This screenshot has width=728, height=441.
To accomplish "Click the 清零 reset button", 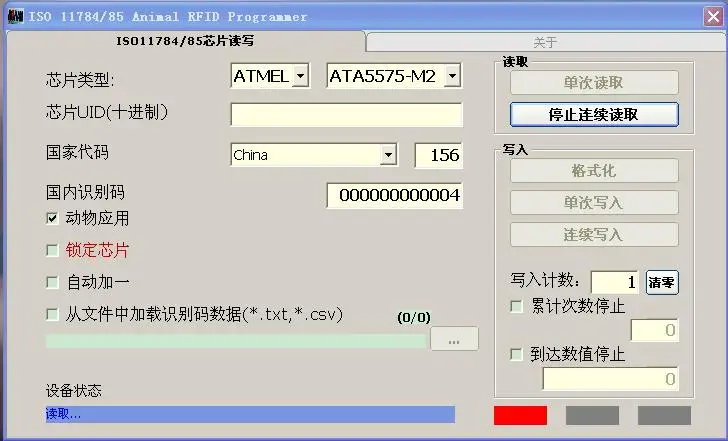I will pos(662,282).
